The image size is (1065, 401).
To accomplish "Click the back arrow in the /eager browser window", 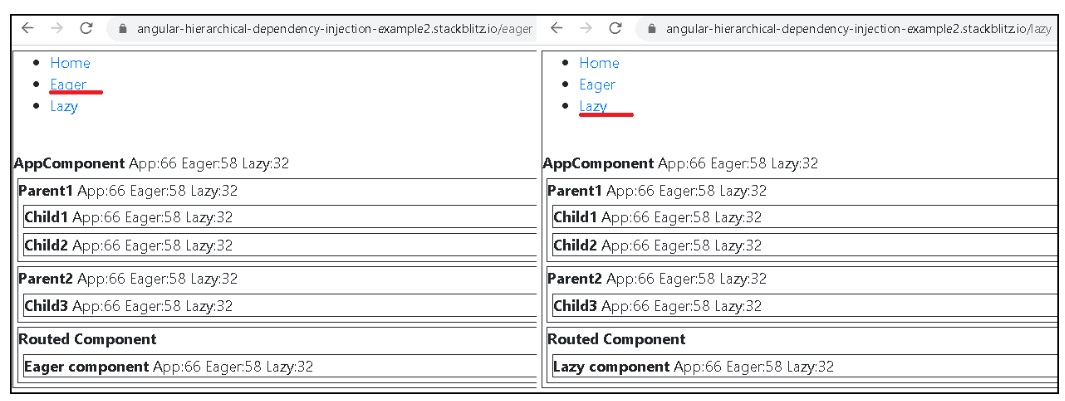I will tap(24, 30).
